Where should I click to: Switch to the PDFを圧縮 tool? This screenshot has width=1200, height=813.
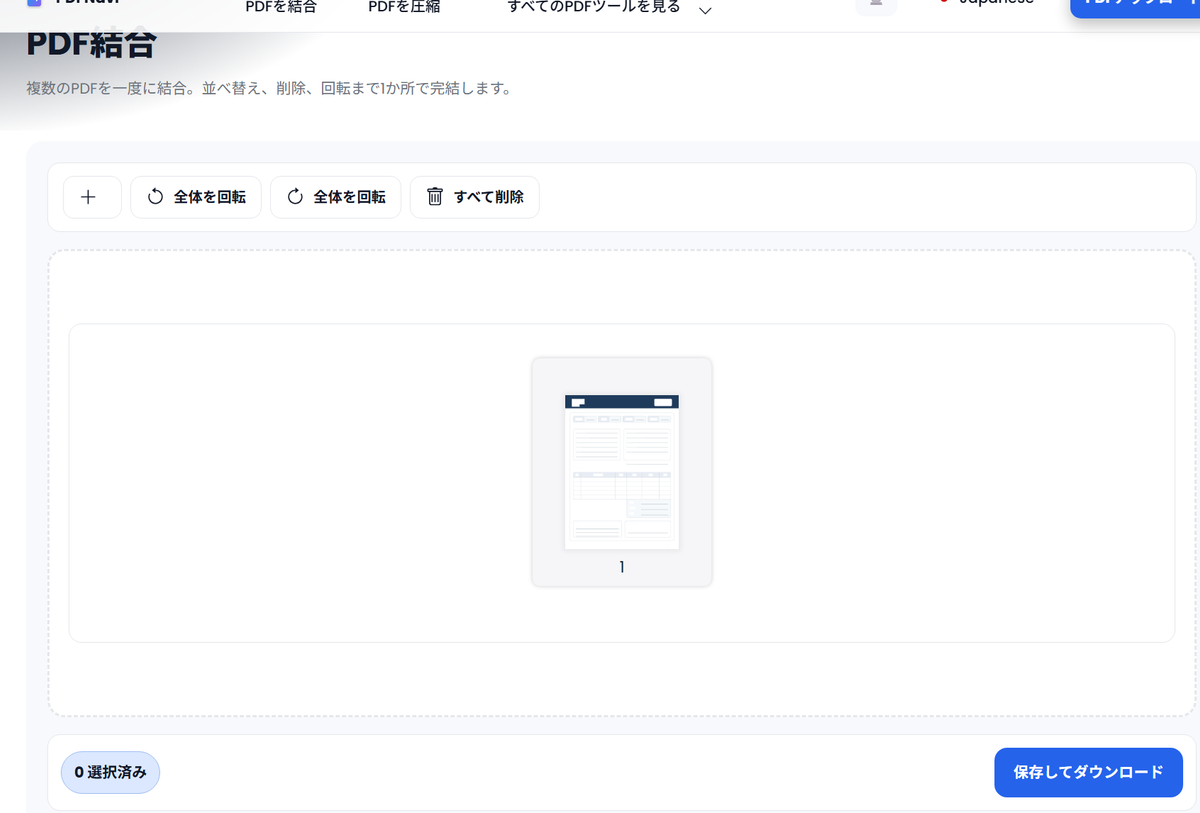(404, 5)
